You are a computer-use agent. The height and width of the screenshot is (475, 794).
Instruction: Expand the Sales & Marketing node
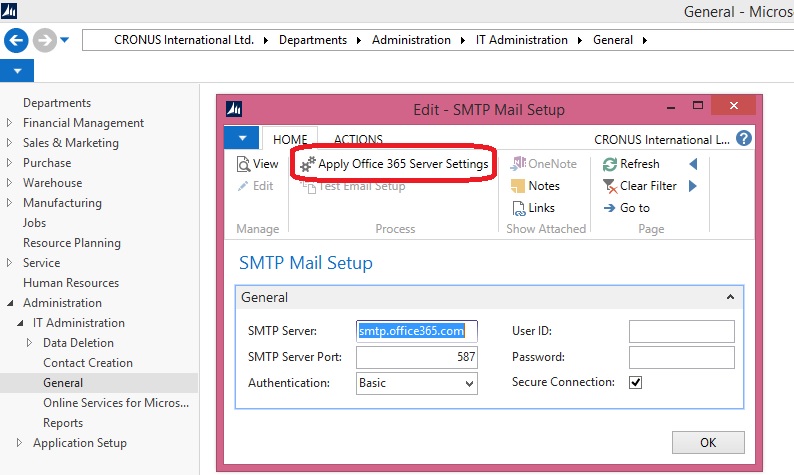click(9, 143)
